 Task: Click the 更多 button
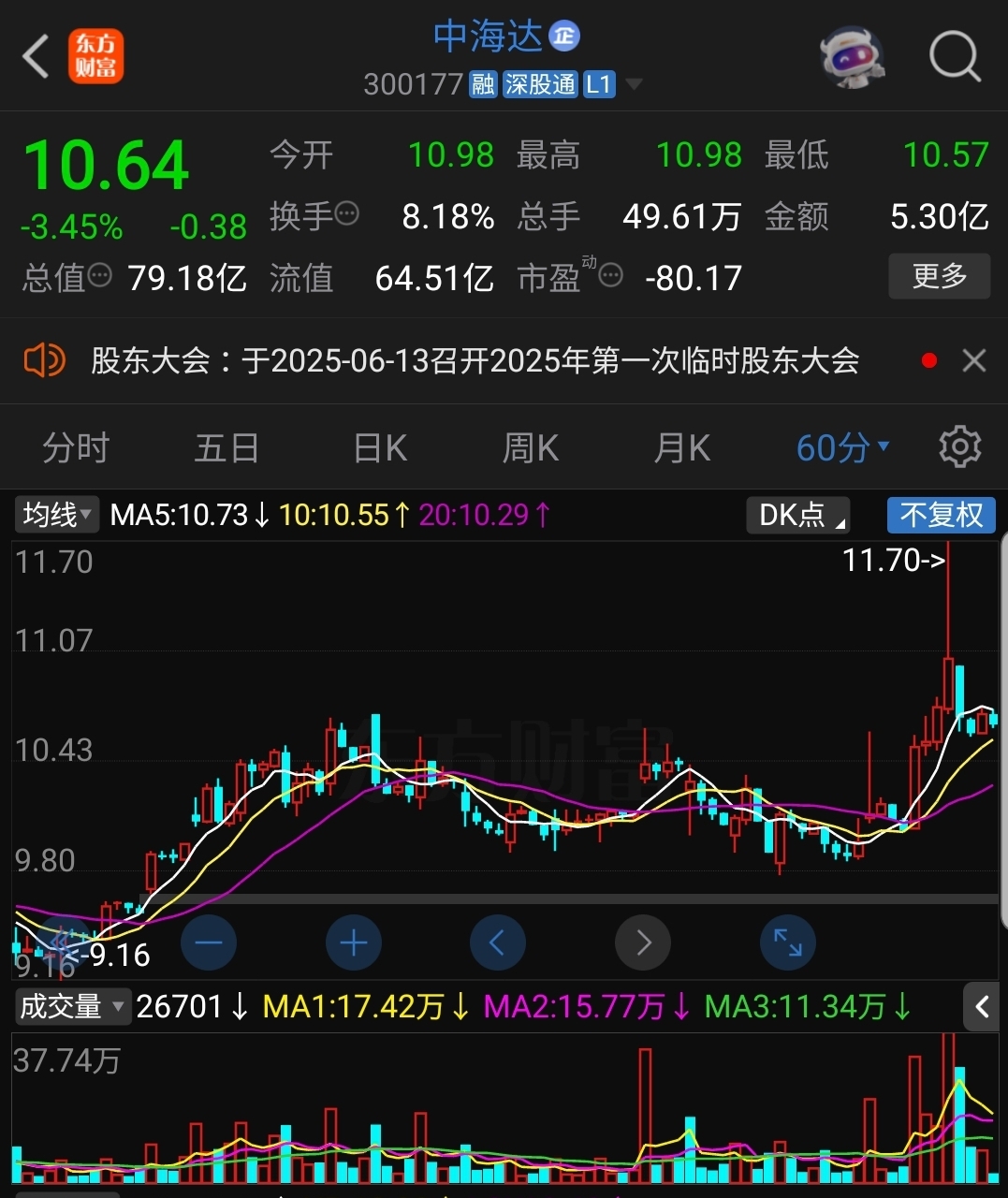[x=939, y=276]
